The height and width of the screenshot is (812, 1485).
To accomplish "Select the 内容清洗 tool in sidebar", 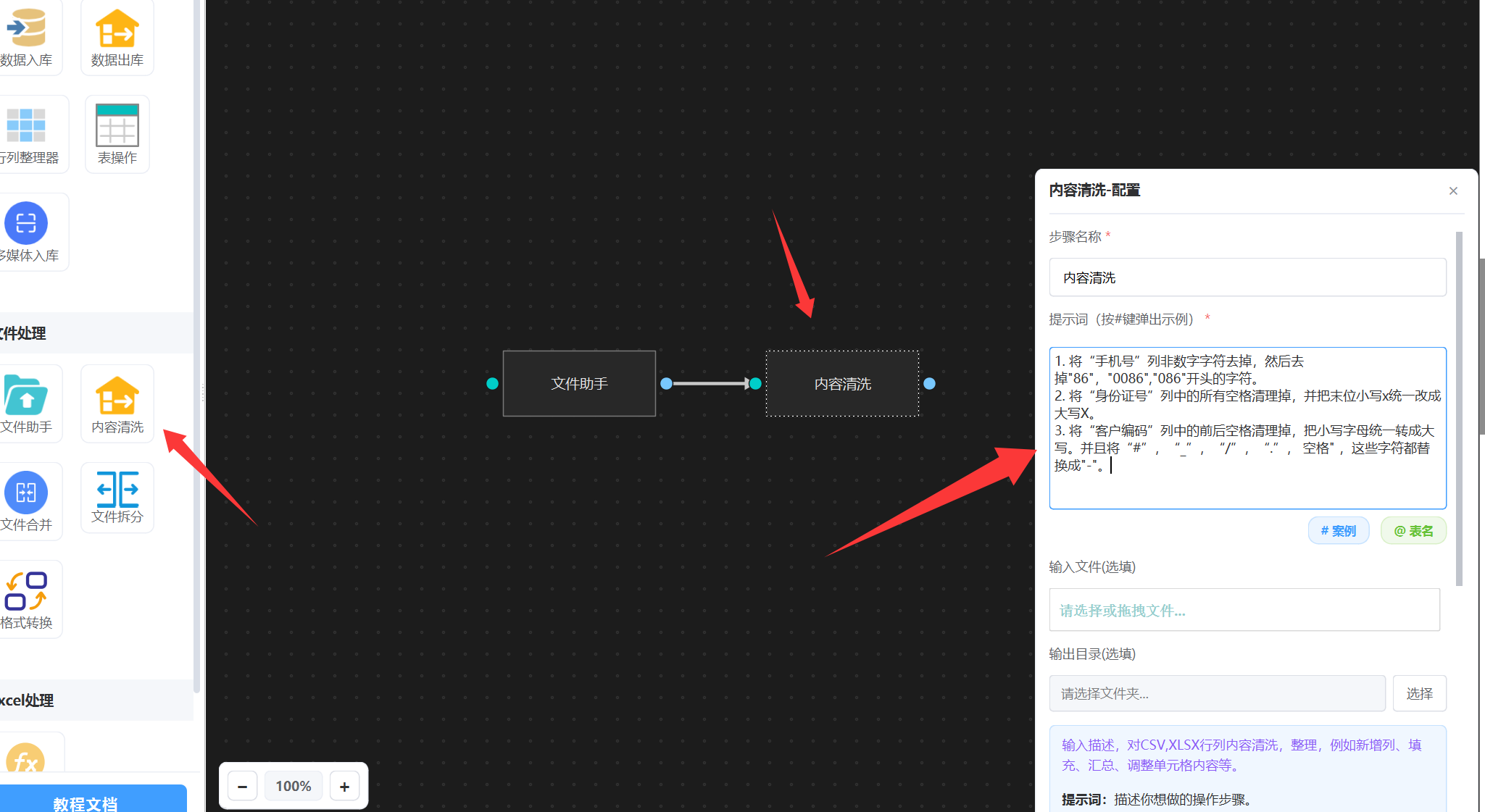I will [117, 397].
